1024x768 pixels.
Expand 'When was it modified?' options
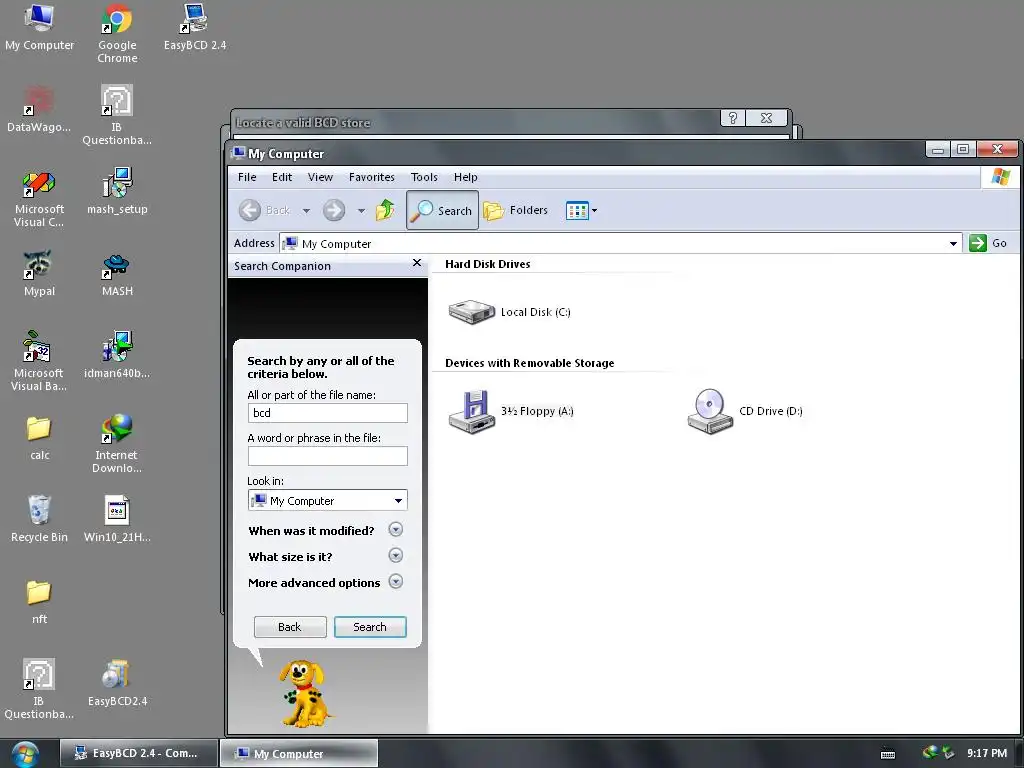tap(396, 530)
